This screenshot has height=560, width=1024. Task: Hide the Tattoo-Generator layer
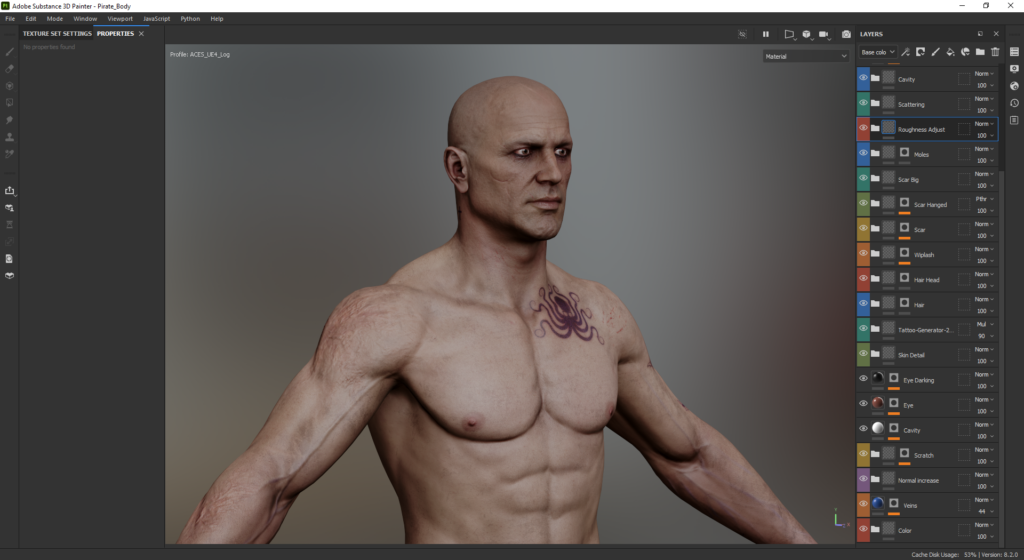coord(863,329)
